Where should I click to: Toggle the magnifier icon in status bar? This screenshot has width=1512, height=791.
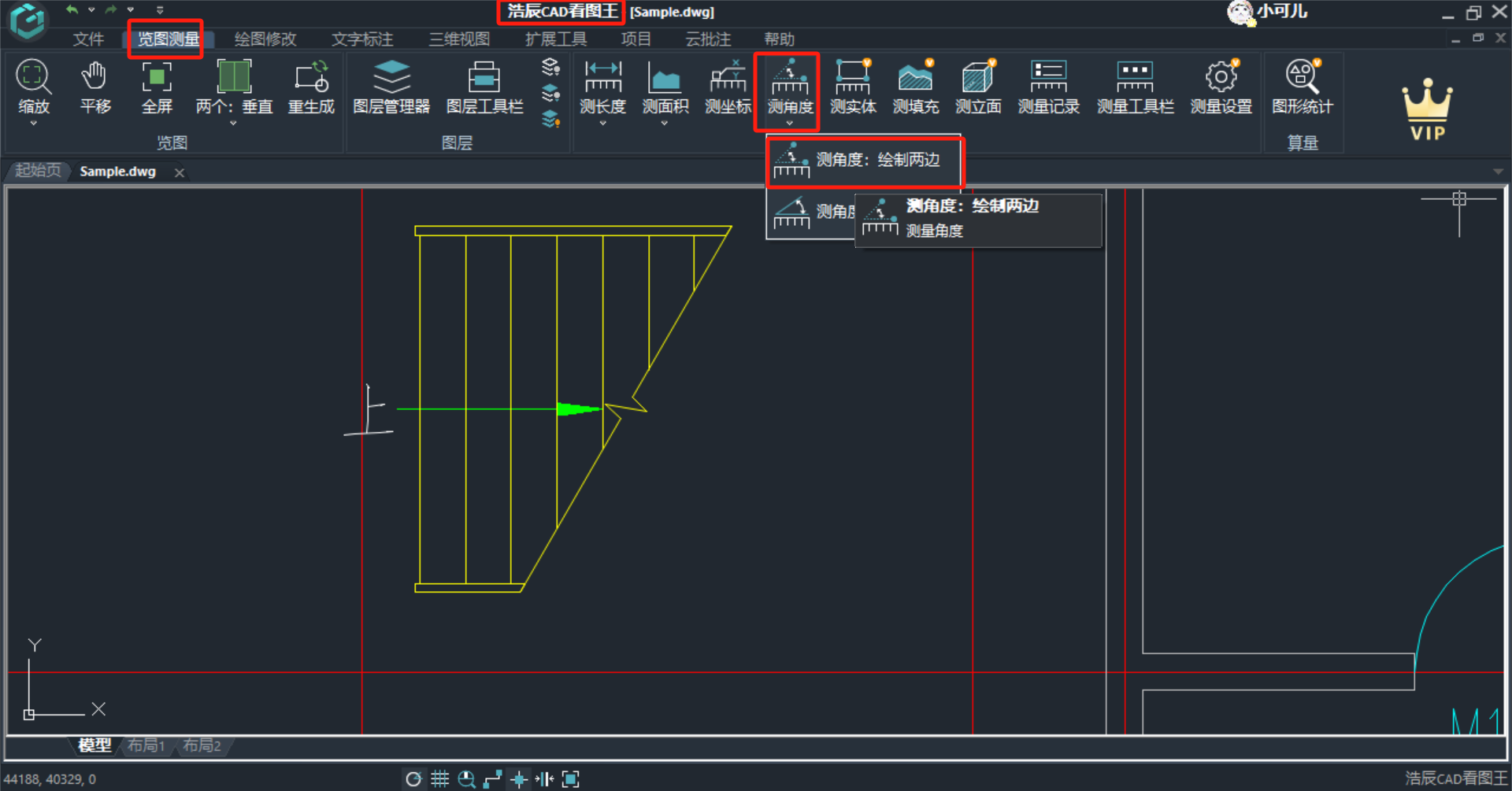coord(466,779)
